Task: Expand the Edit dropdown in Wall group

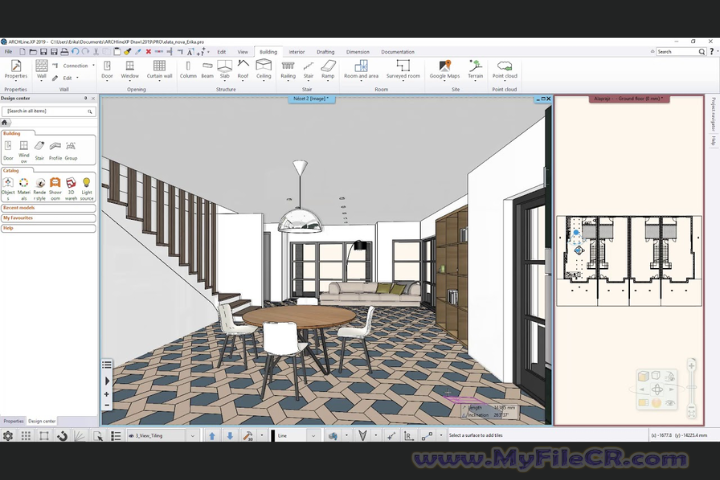Action: (x=77, y=78)
